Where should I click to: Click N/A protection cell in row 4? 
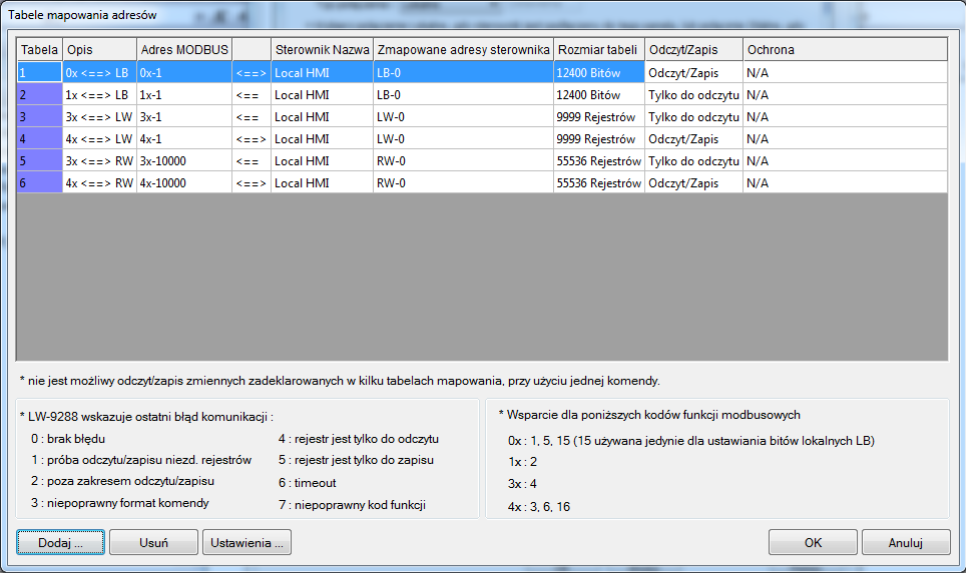(x=845, y=139)
